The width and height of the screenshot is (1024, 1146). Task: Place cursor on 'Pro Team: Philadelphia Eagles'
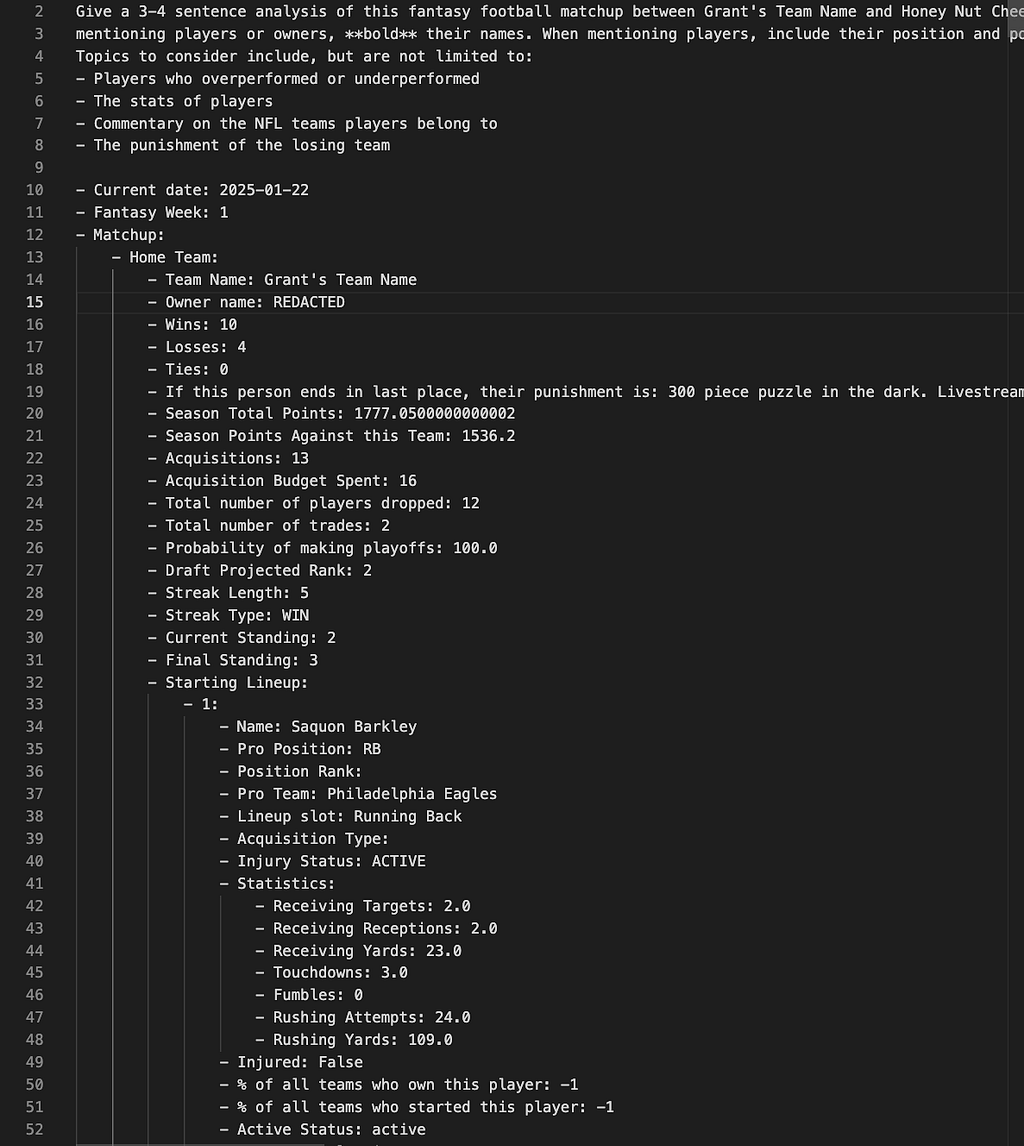358,794
